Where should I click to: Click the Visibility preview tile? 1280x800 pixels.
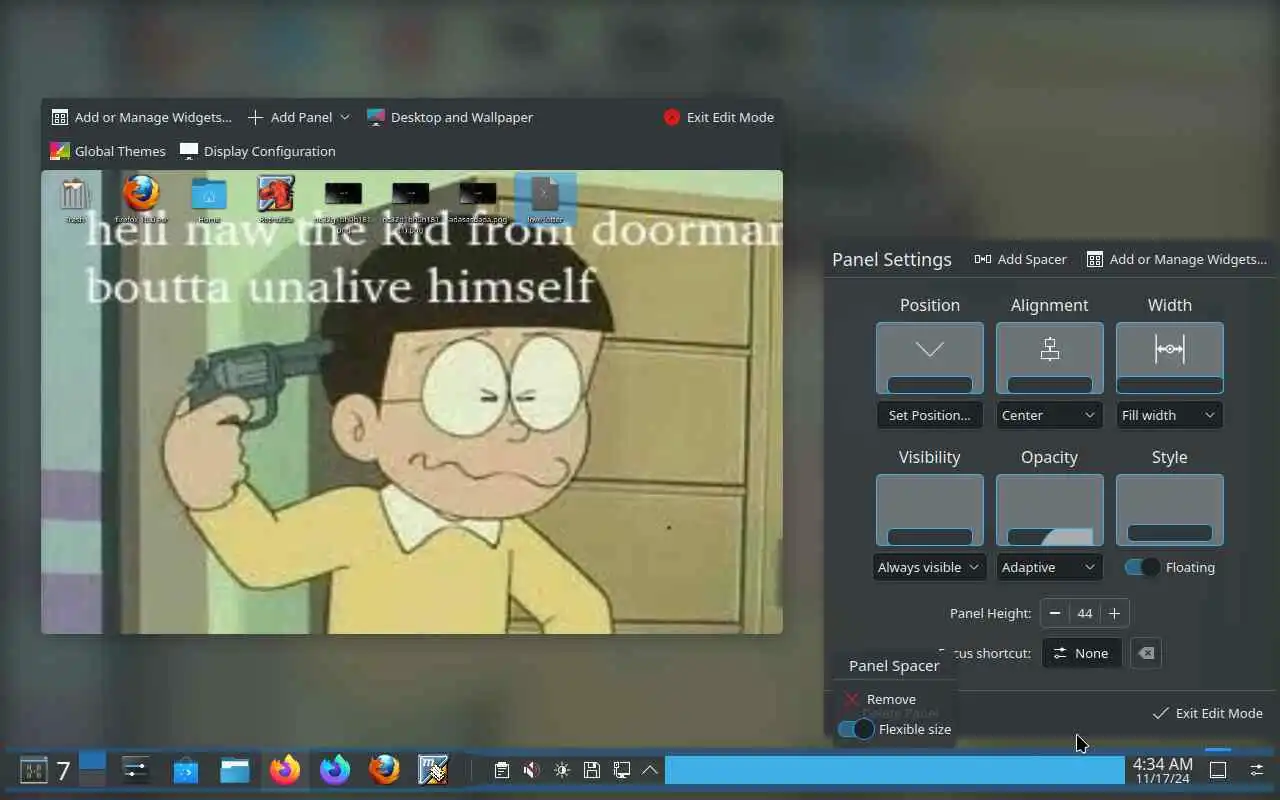pos(930,510)
